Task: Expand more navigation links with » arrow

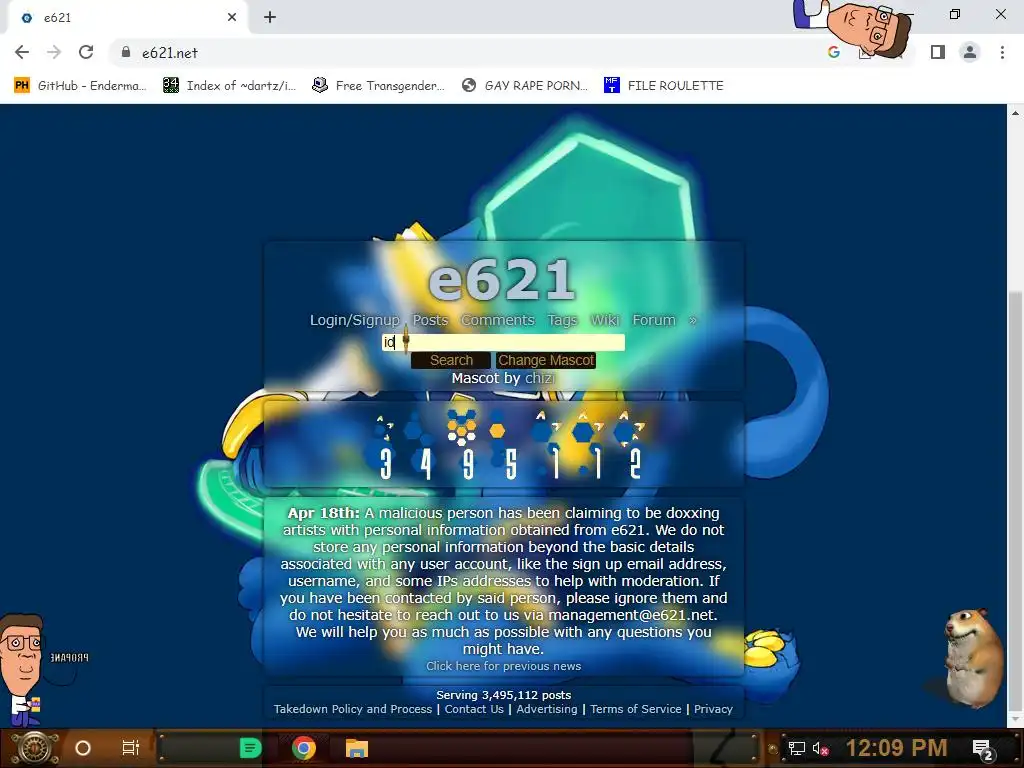Action: pos(692,320)
